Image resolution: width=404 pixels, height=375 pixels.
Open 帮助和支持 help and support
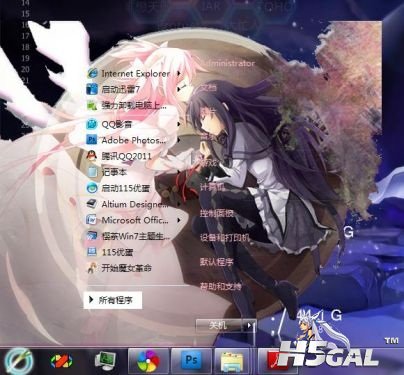[221, 286]
